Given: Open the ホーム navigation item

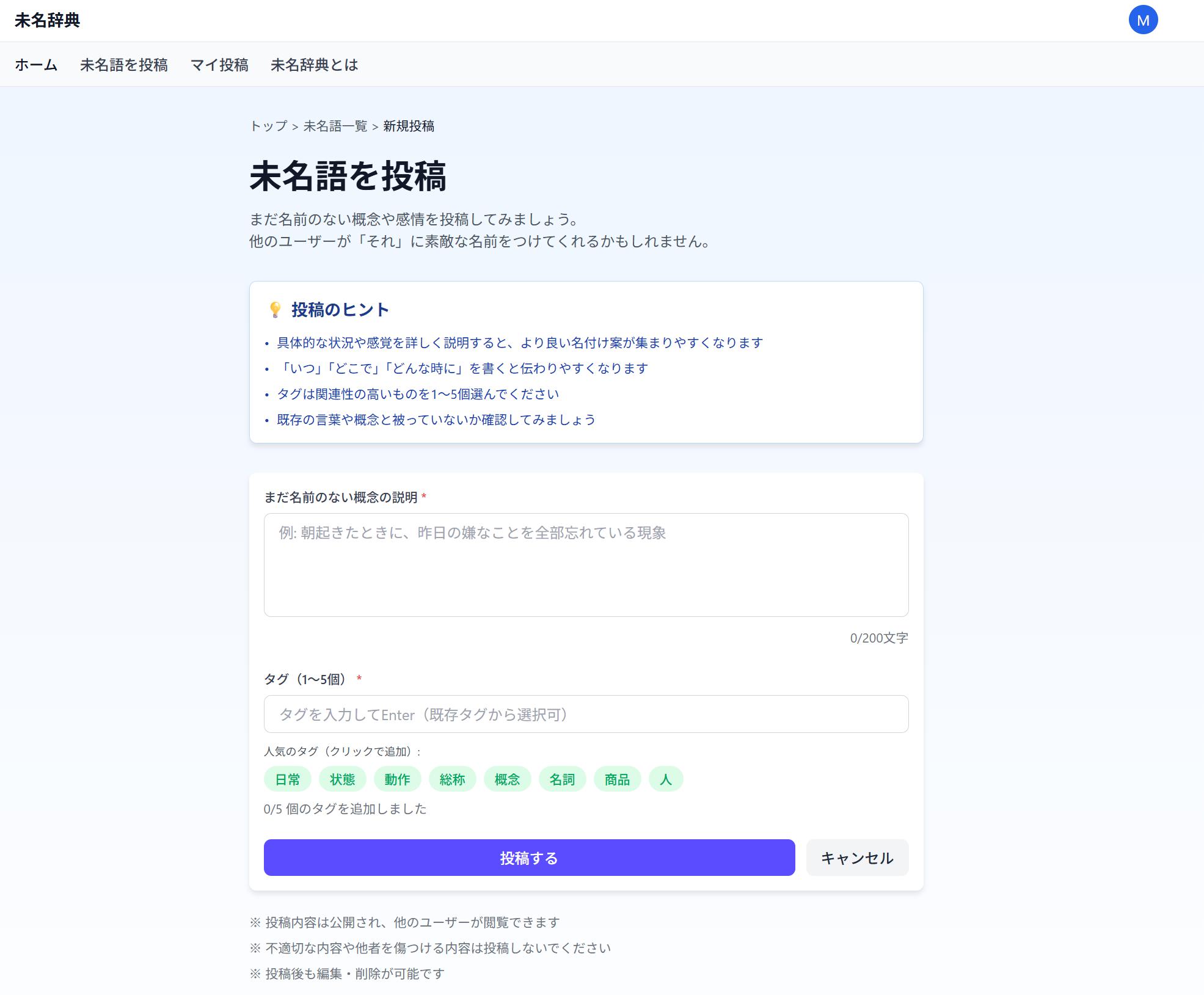Looking at the screenshot, I should [36, 65].
